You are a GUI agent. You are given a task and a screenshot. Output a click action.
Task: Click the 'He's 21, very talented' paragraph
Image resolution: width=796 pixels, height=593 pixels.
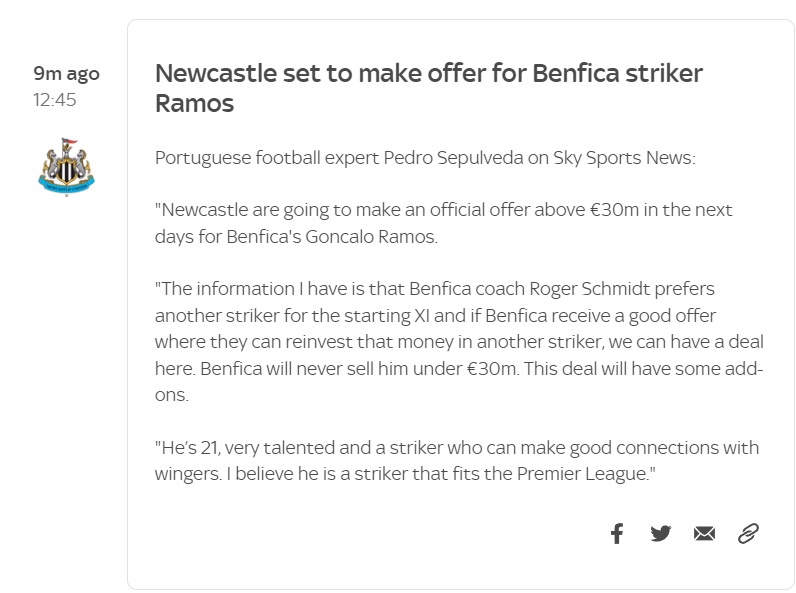click(457, 460)
